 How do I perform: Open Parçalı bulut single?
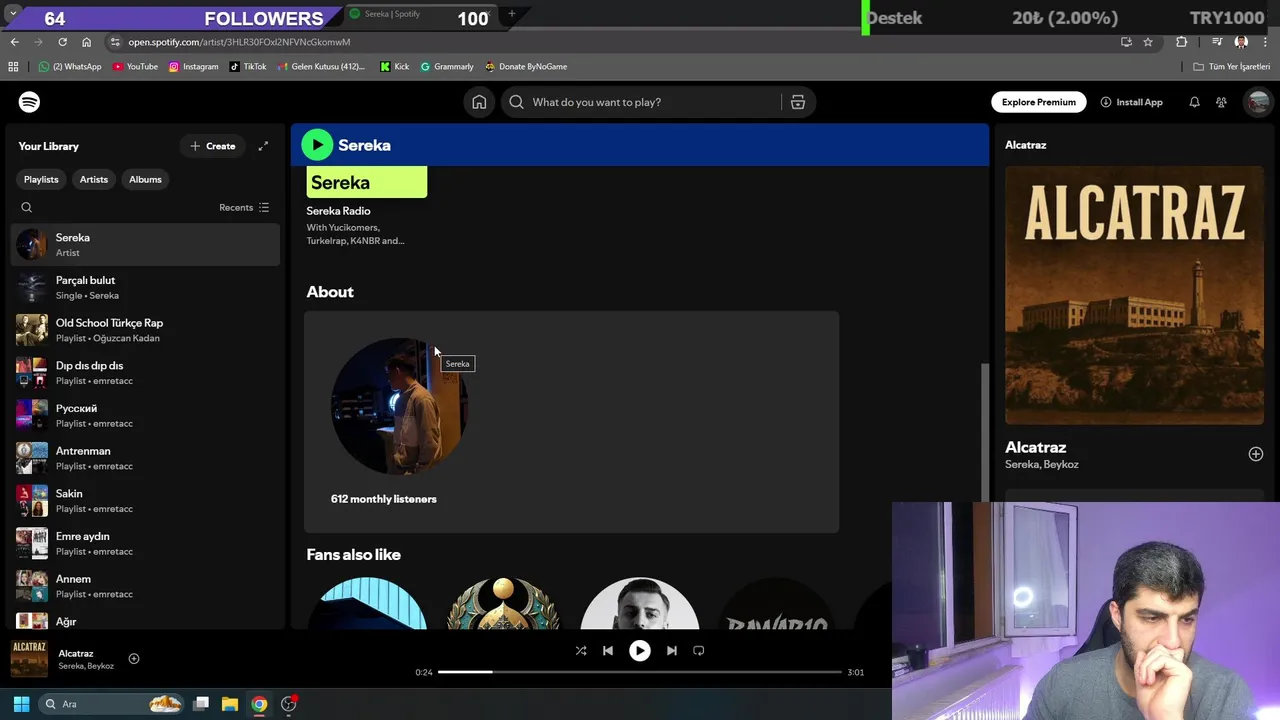(x=146, y=288)
